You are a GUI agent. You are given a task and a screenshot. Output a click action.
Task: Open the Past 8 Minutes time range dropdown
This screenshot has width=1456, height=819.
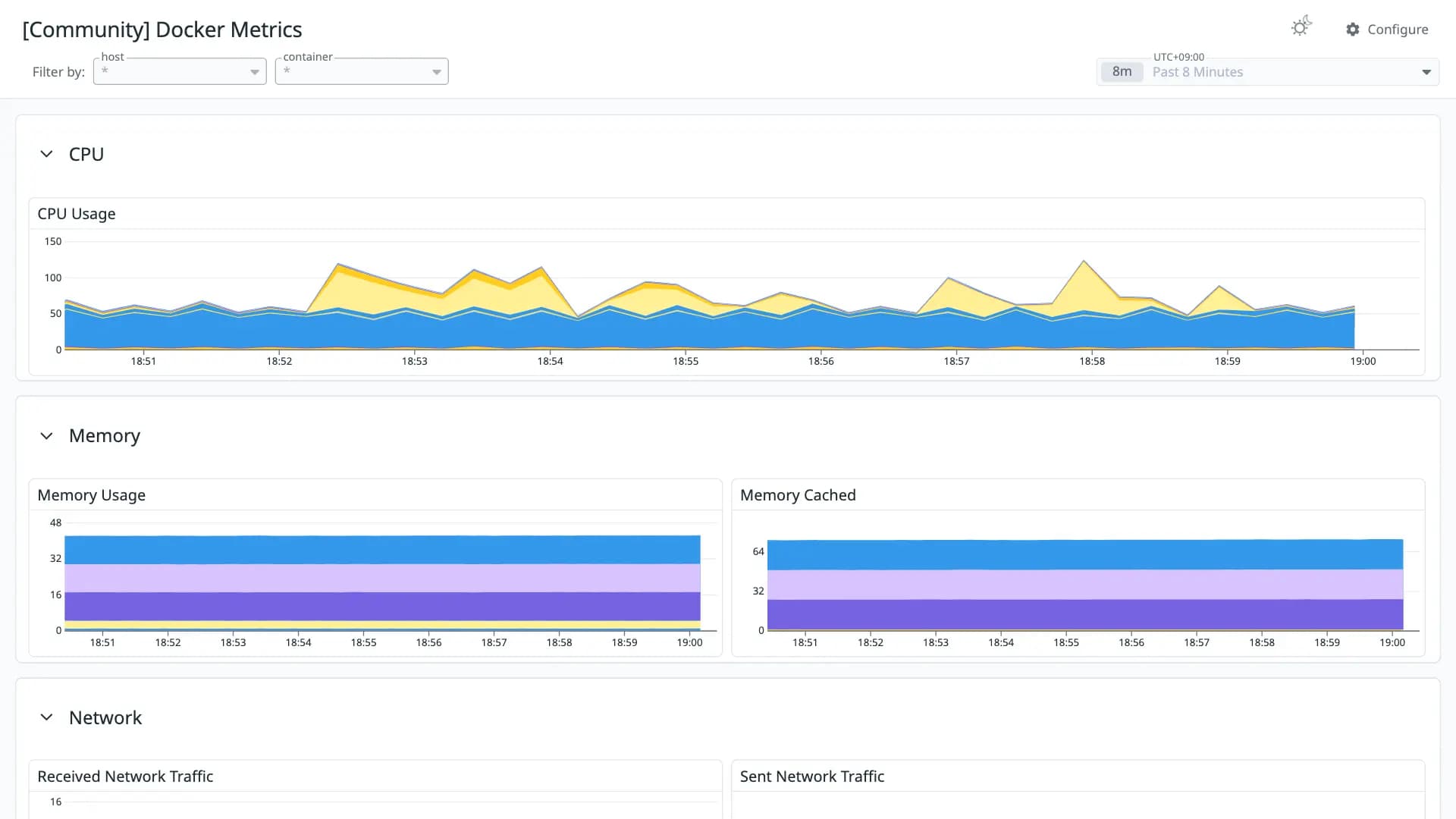(1268, 72)
